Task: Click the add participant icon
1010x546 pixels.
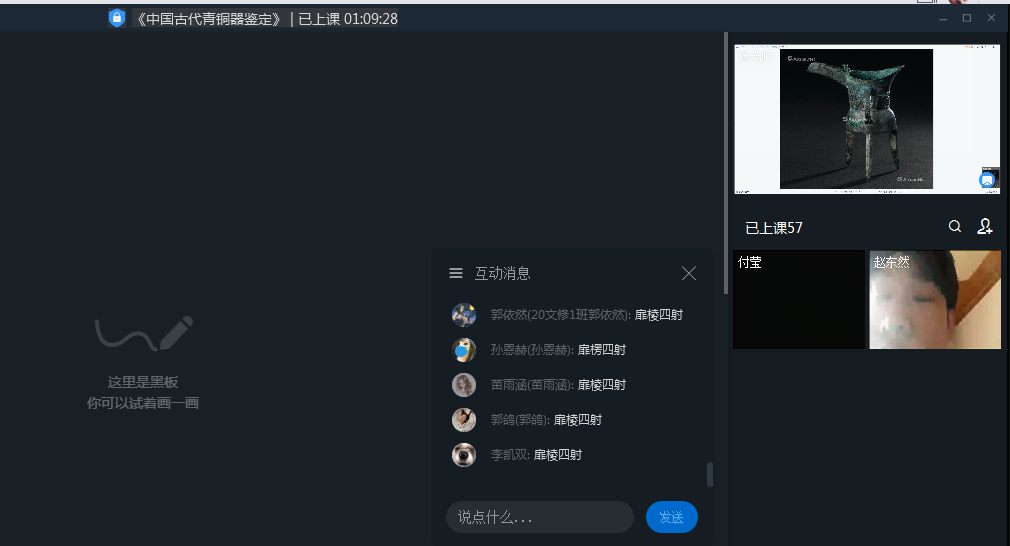Action: coord(984,226)
